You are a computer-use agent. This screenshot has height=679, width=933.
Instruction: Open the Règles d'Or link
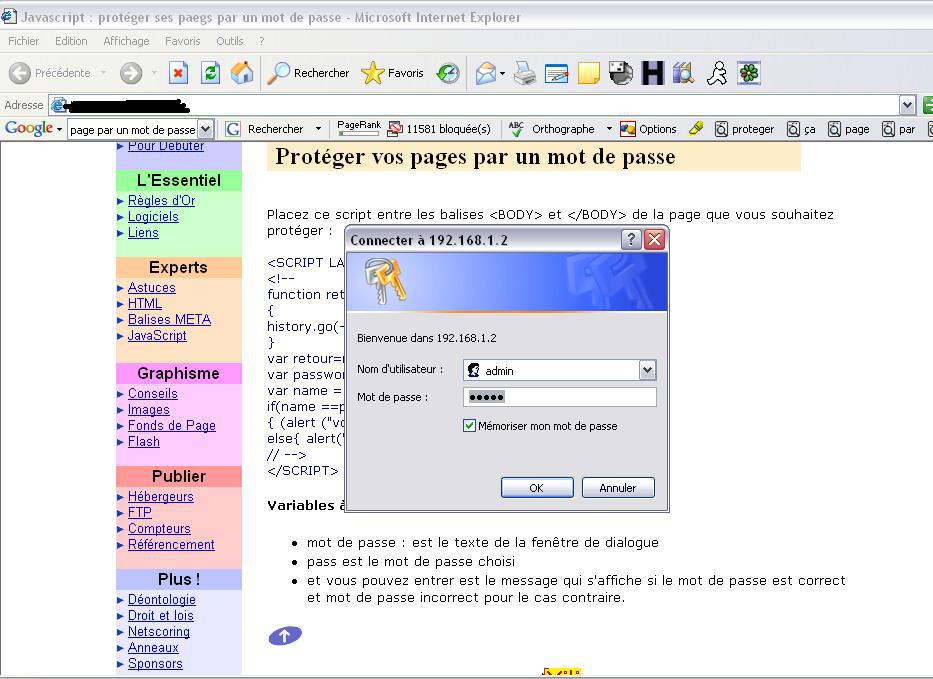161,201
